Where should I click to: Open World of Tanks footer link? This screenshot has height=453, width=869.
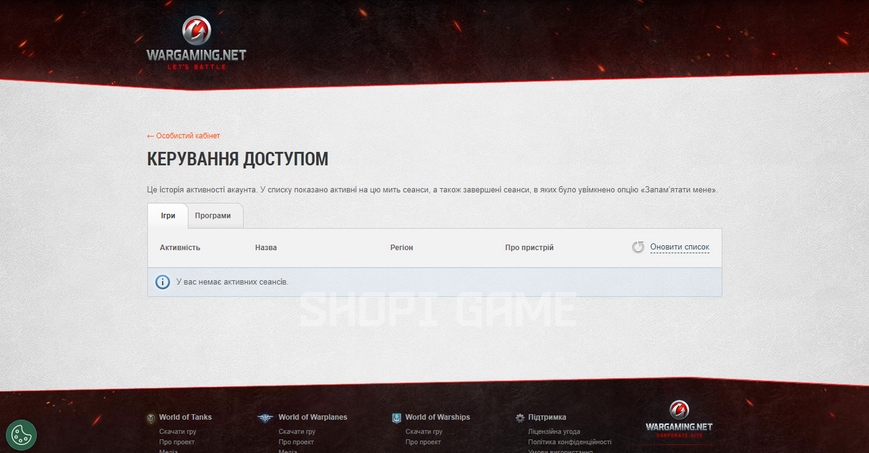point(185,417)
